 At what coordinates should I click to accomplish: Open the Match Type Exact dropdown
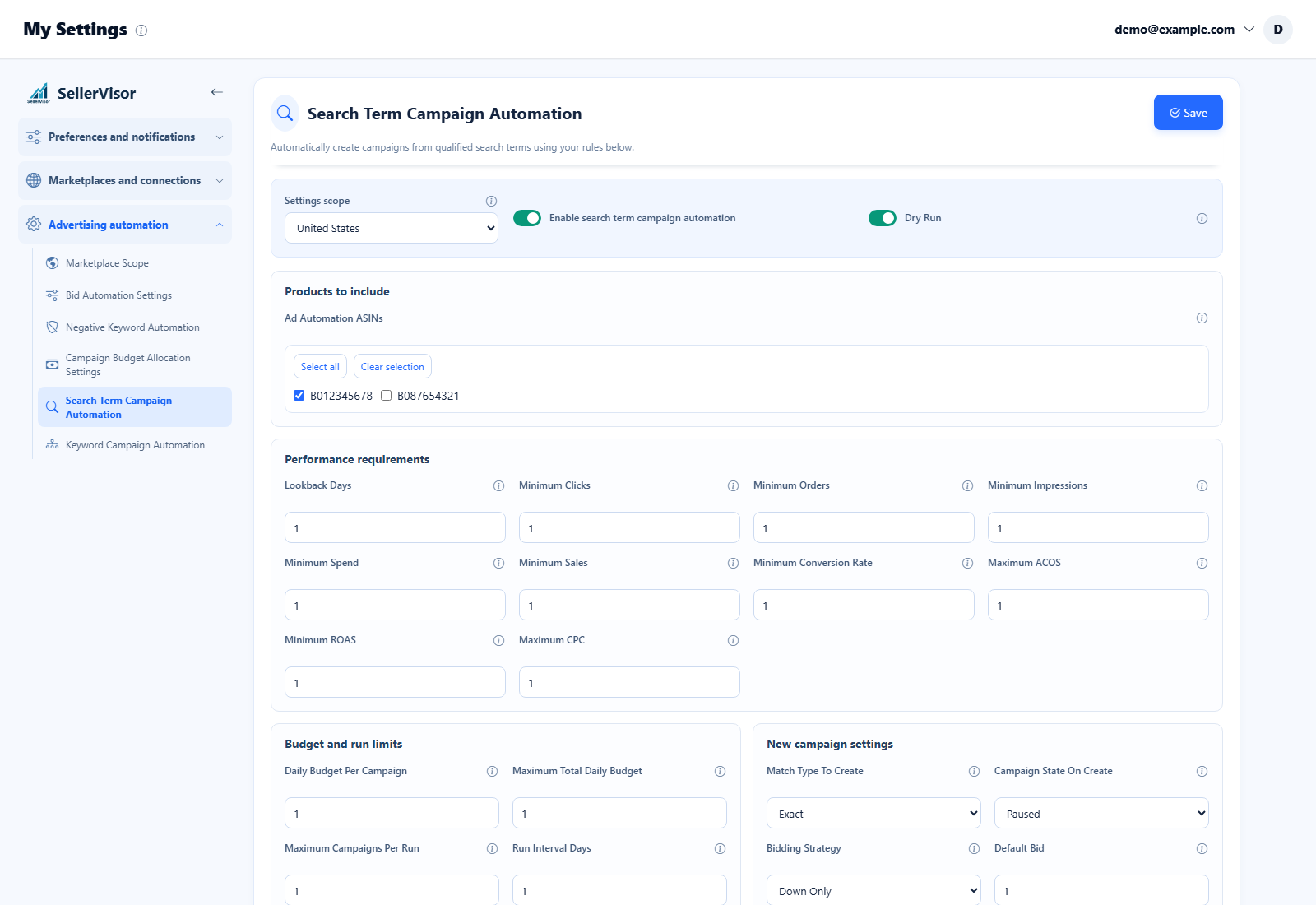tap(873, 813)
